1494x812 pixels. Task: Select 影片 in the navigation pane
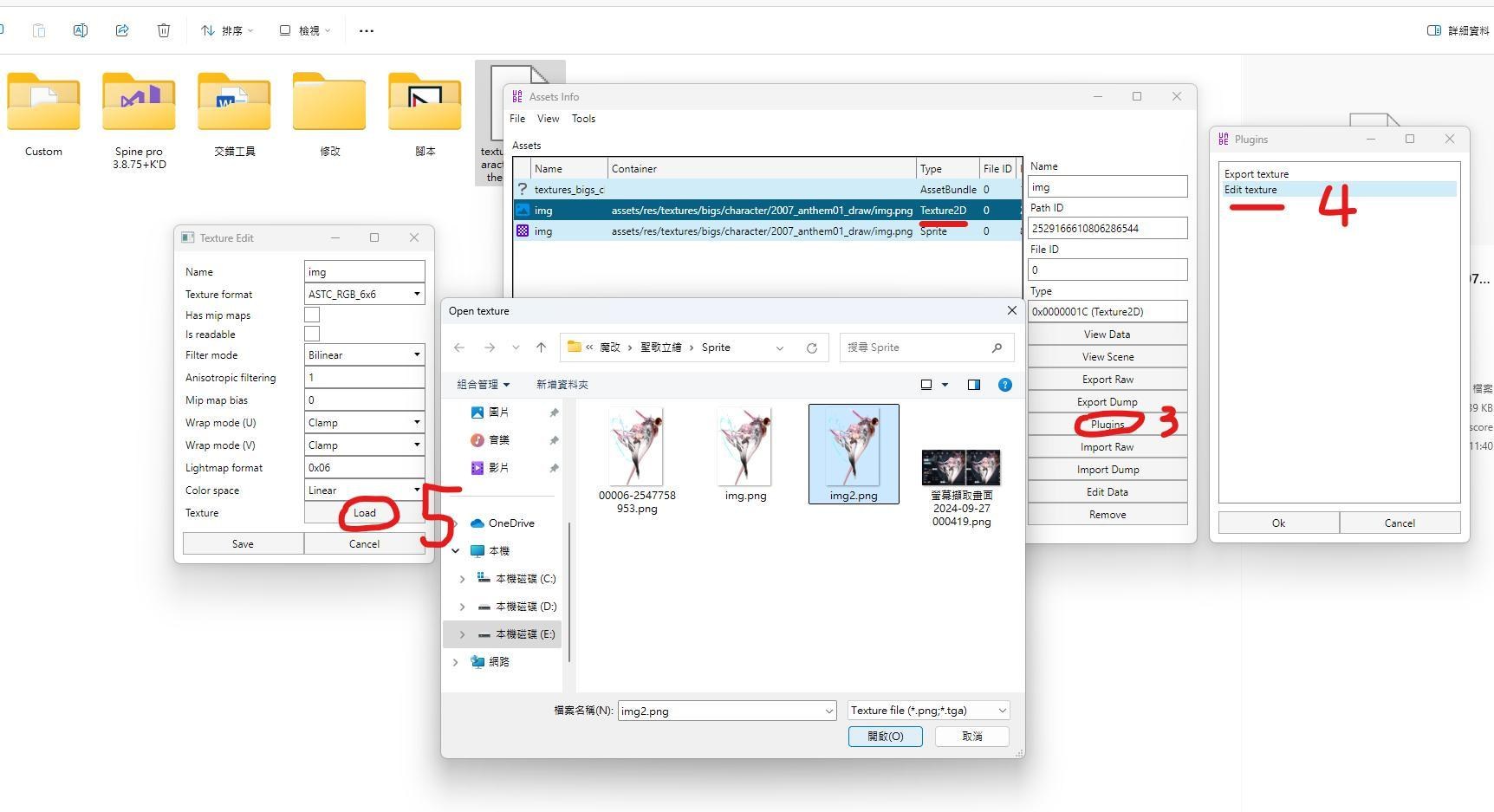(x=499, y=468)
